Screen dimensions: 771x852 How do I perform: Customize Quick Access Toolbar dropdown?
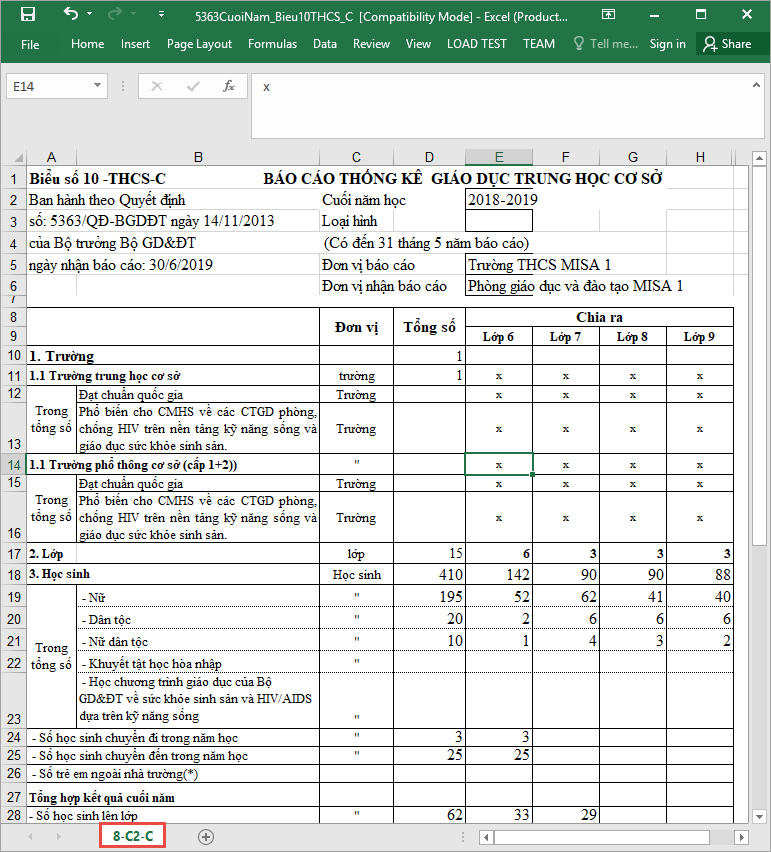click(x=161, y=15)
